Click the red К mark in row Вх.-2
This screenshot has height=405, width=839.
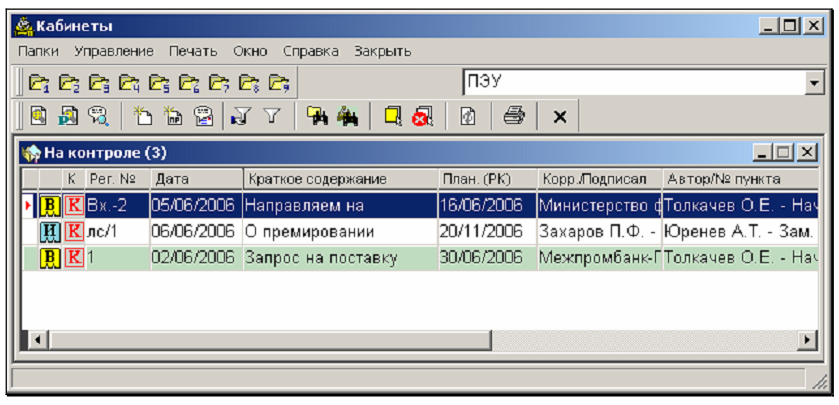click(x=74, y=206)
